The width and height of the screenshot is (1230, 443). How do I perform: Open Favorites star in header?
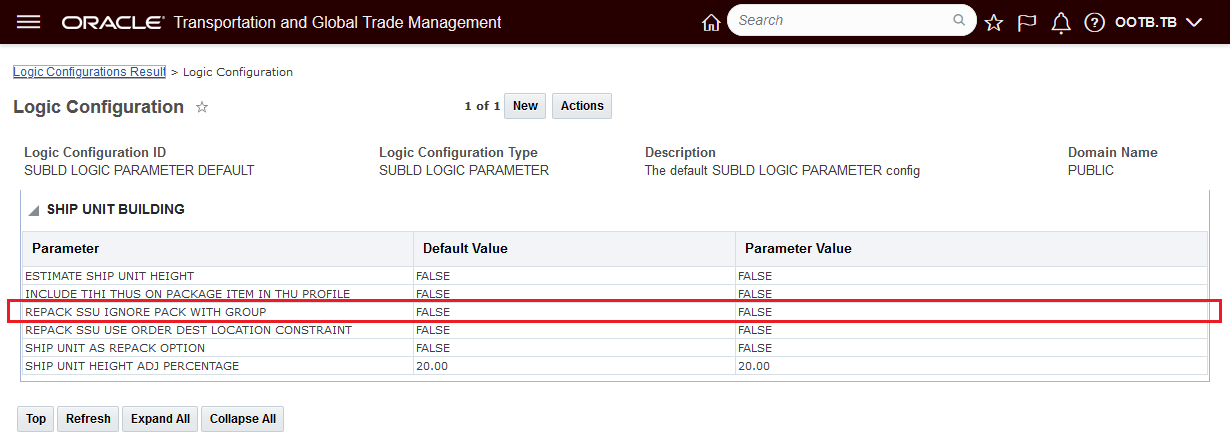[x=993, y=22]
